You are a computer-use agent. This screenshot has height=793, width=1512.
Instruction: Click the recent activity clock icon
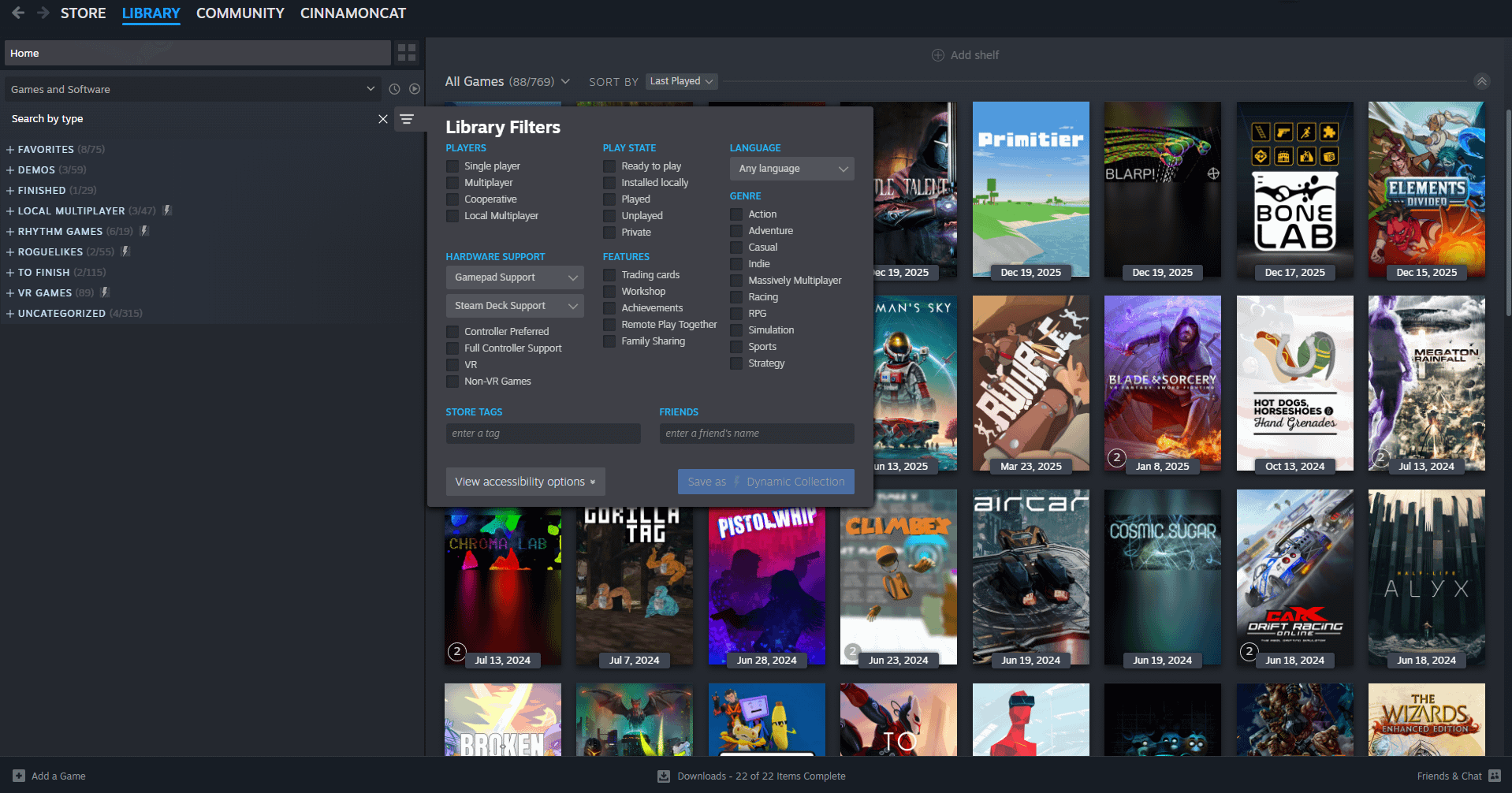point(394,89)
